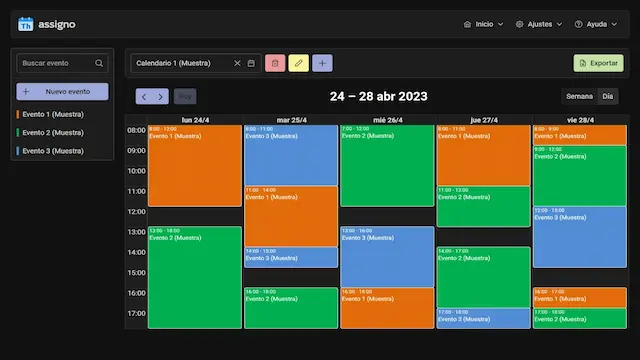The image size is (640, 360).
Task: Click the yellow edit pencil button
Action: point(299,63)
